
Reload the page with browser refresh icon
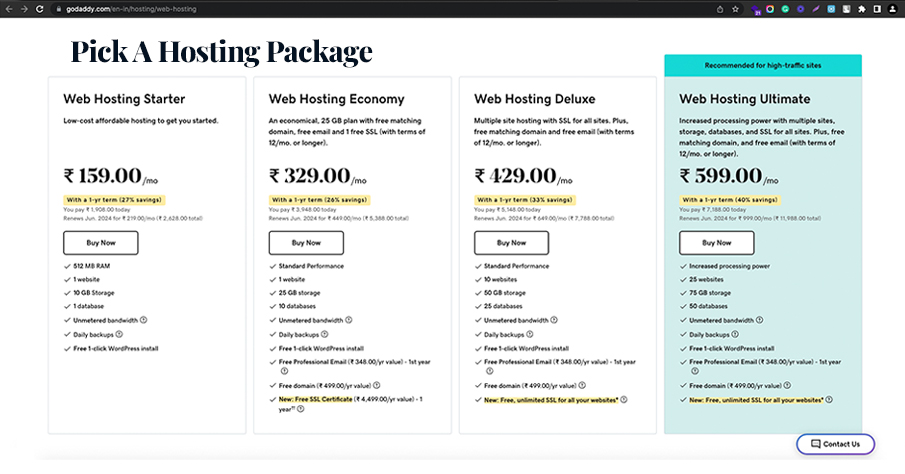37,8
